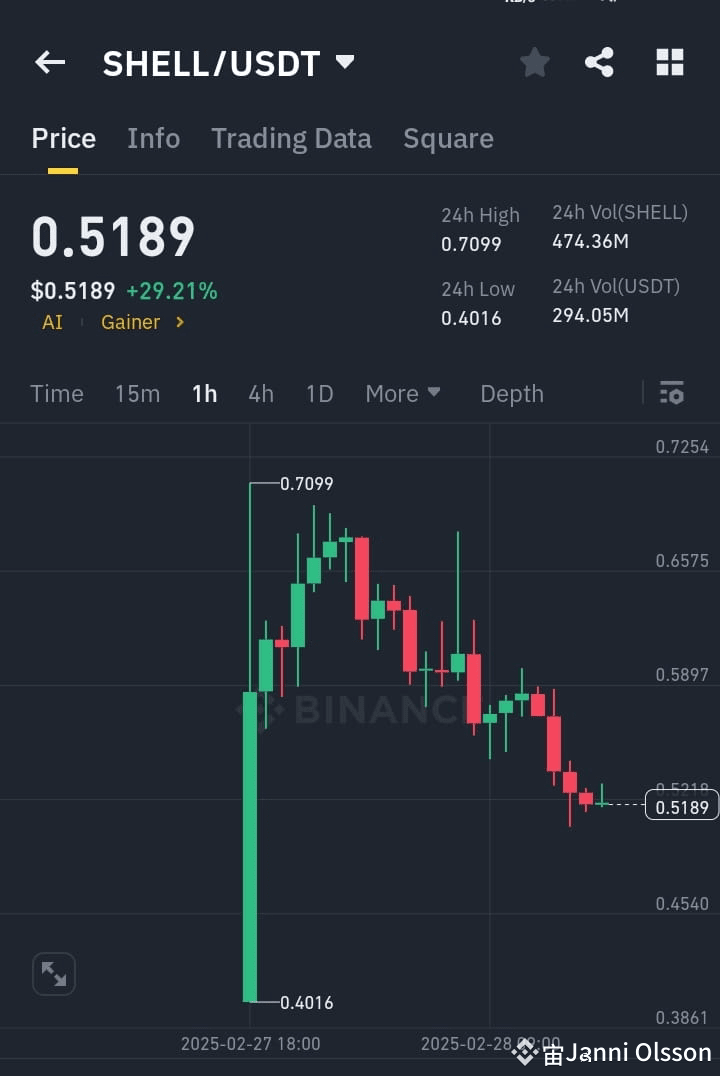Switch to the Trading Data tab
The height and width of the screenshot is (1076, 720).
291,138
